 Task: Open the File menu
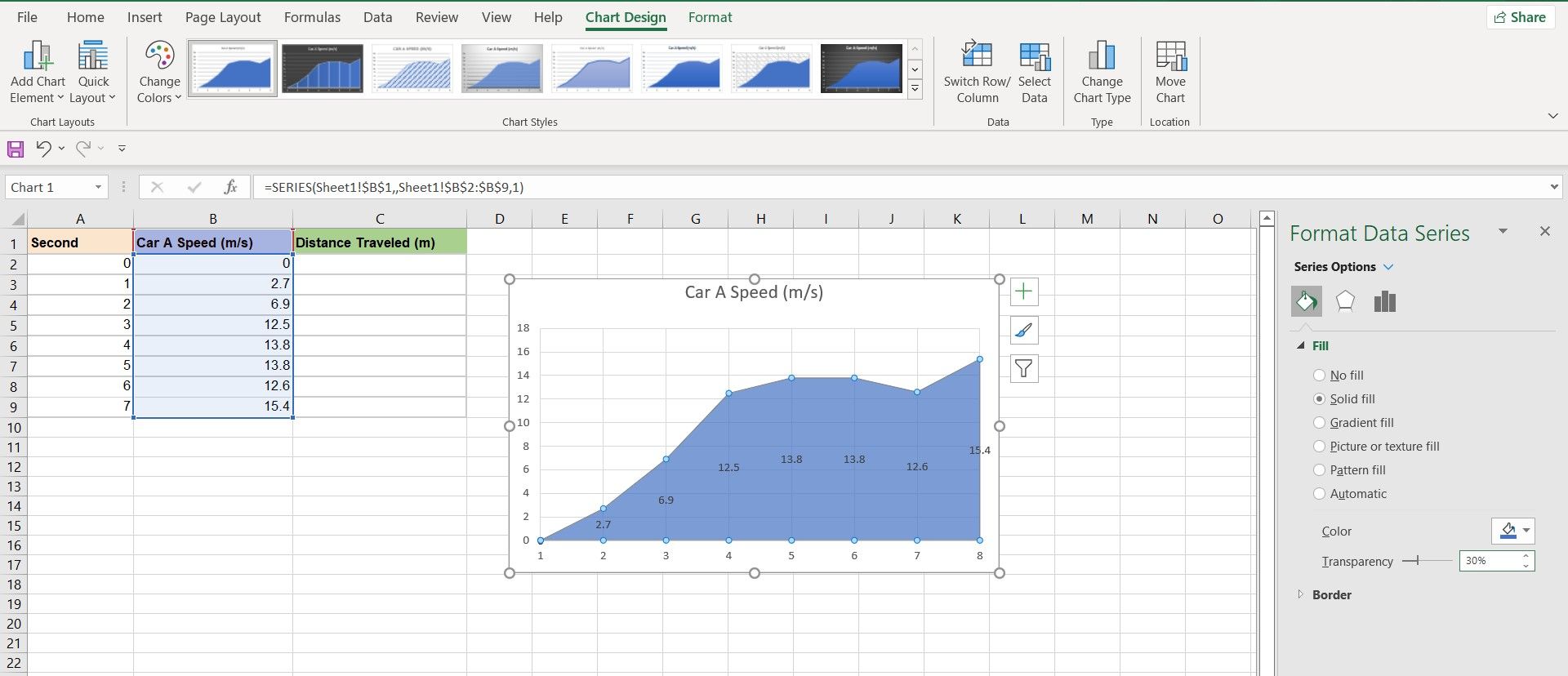(x=27, y=17)
